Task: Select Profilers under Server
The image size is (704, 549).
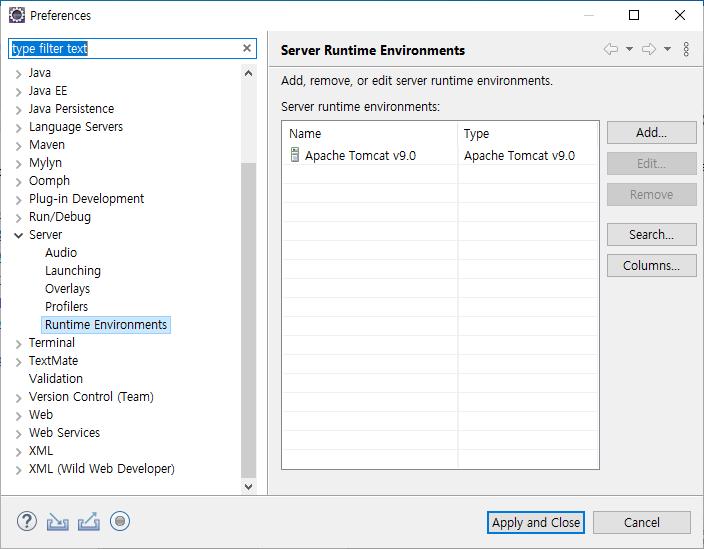Action: [x=66, y=307]
